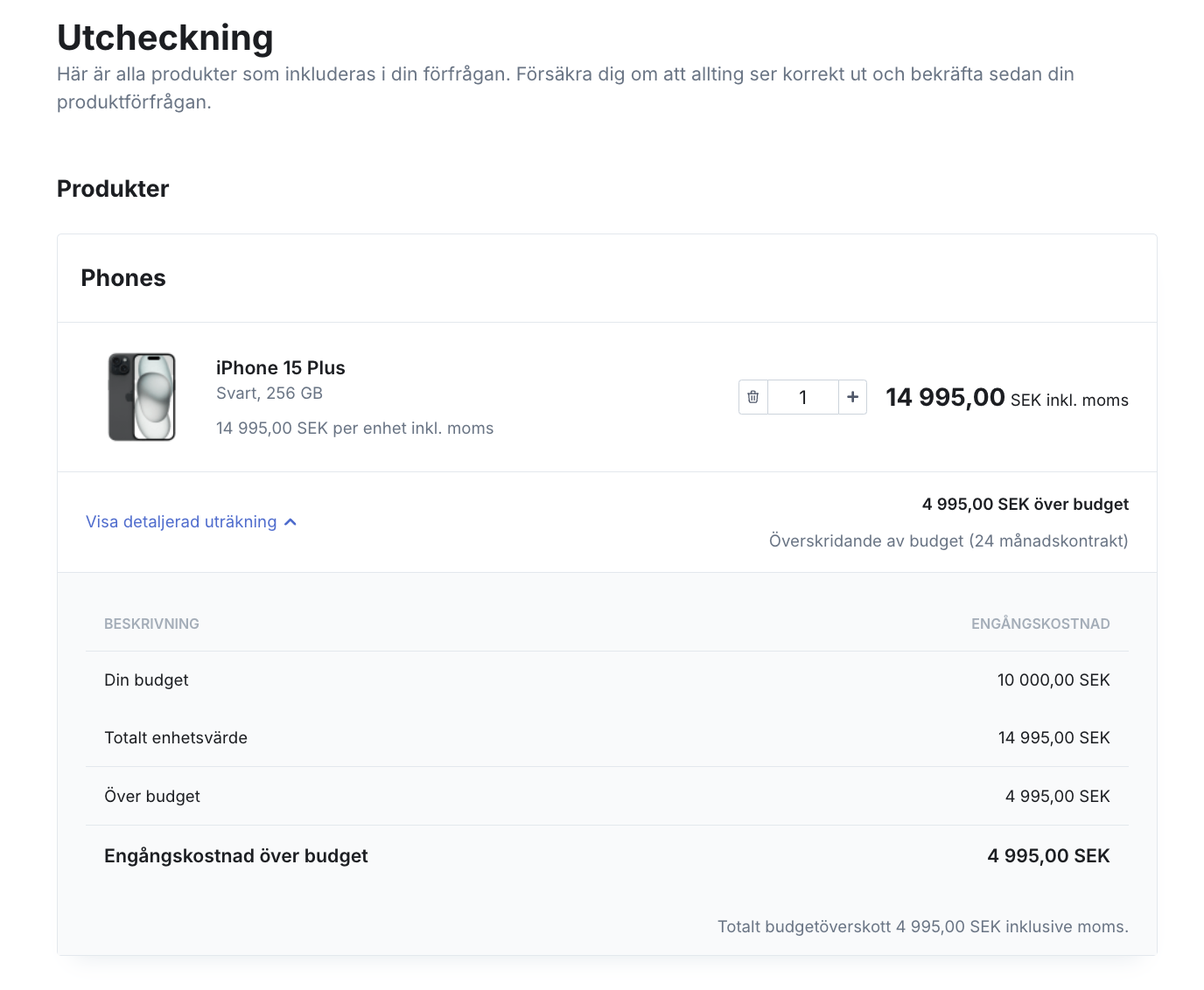The image size is (1204, 990).
Task: Select 'Engångskostnad över budget' bold label
Action: pyautogui.click(x=236, y=856)
